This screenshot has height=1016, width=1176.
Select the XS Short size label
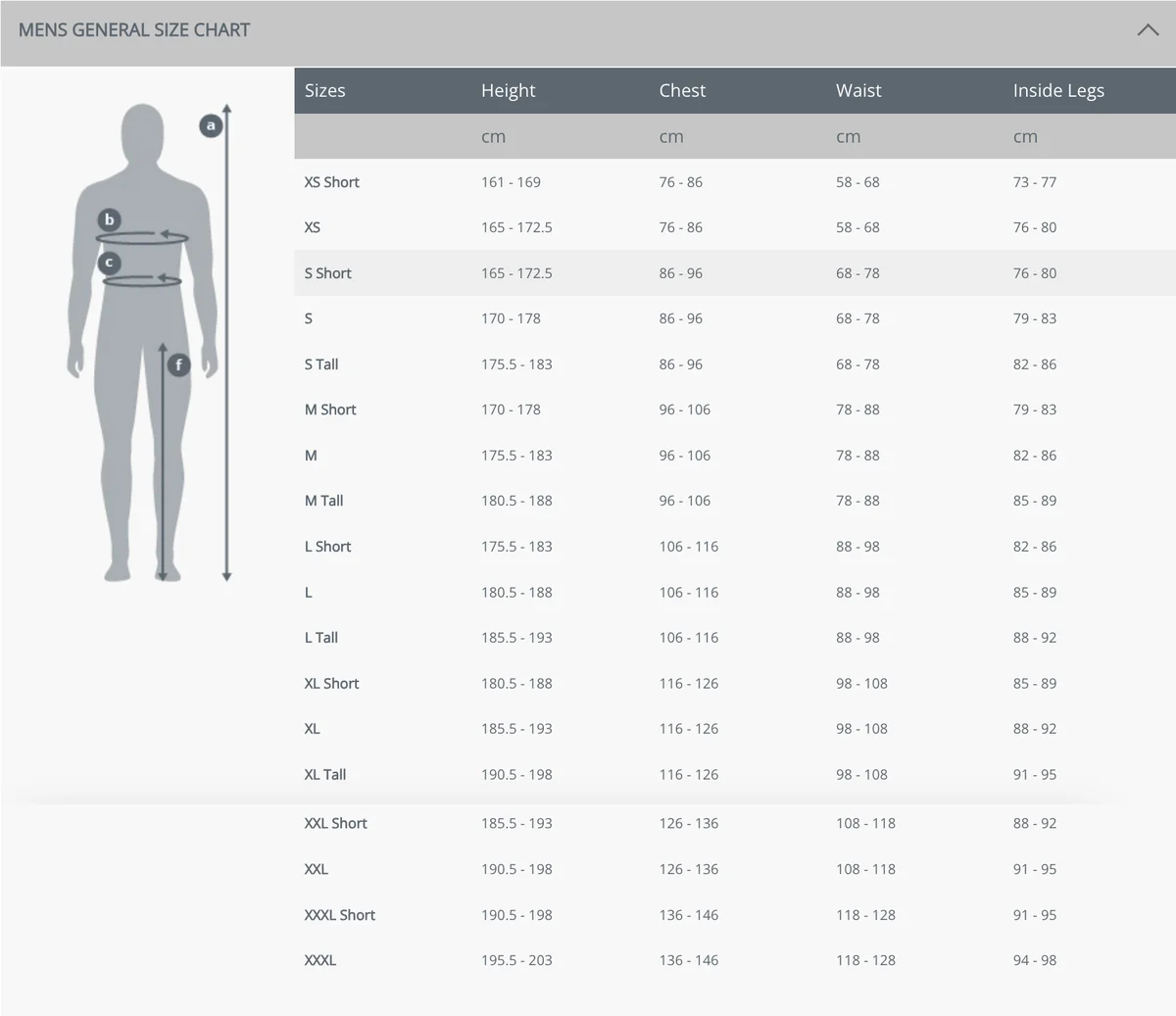[x=331, y=182]
